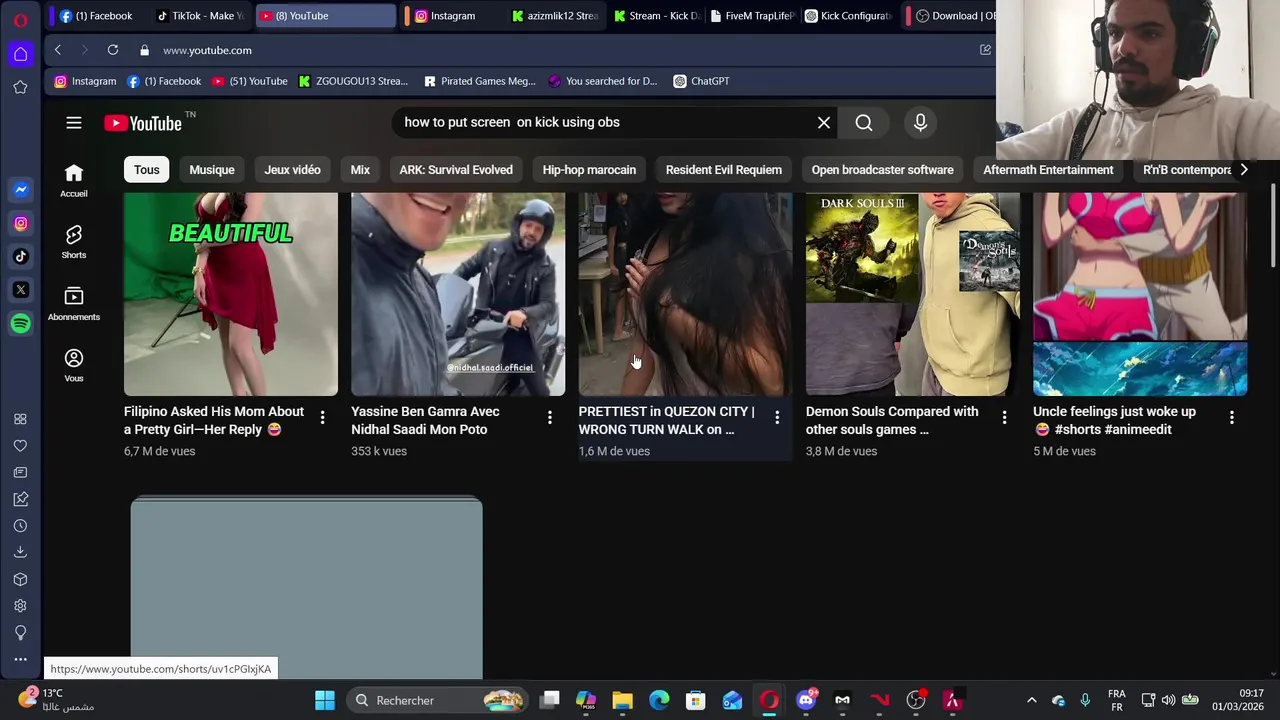Open TikTok in the Opera sidebar

click(x=20, y=256)
